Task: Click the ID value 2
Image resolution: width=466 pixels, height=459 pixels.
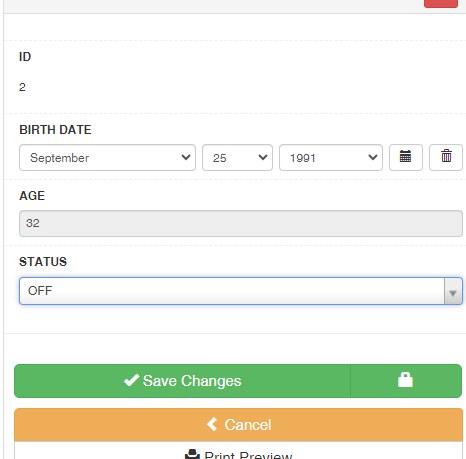Action: 22,87
